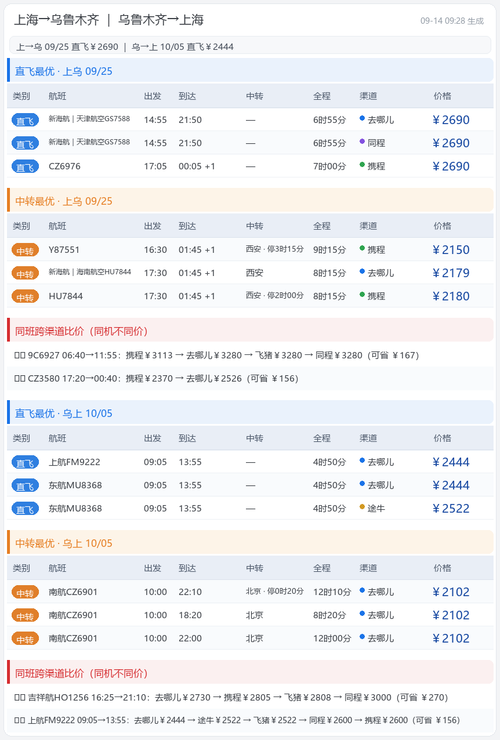Click the blue 去哪儿 dot in the 上航FM9222 table row

(362, 460)
